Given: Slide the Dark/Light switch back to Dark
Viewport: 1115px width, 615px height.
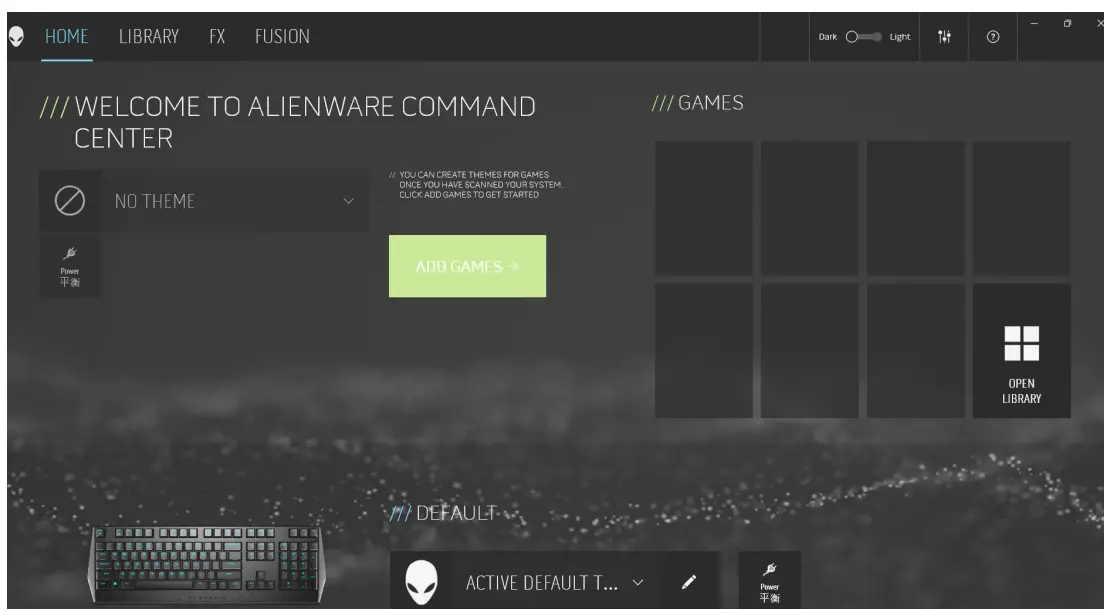Looking at the screenshot, I should pyautogui.click(x=849, y=34).
